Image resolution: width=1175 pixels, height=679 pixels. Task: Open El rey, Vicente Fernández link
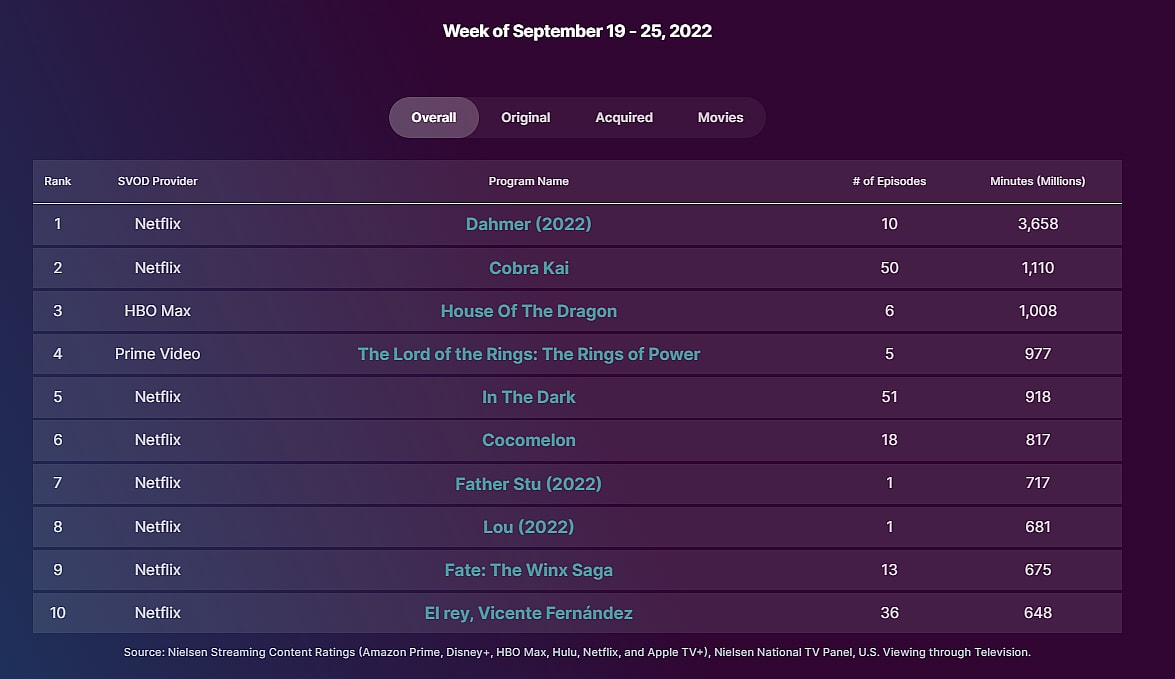click(x=528, y=613)
